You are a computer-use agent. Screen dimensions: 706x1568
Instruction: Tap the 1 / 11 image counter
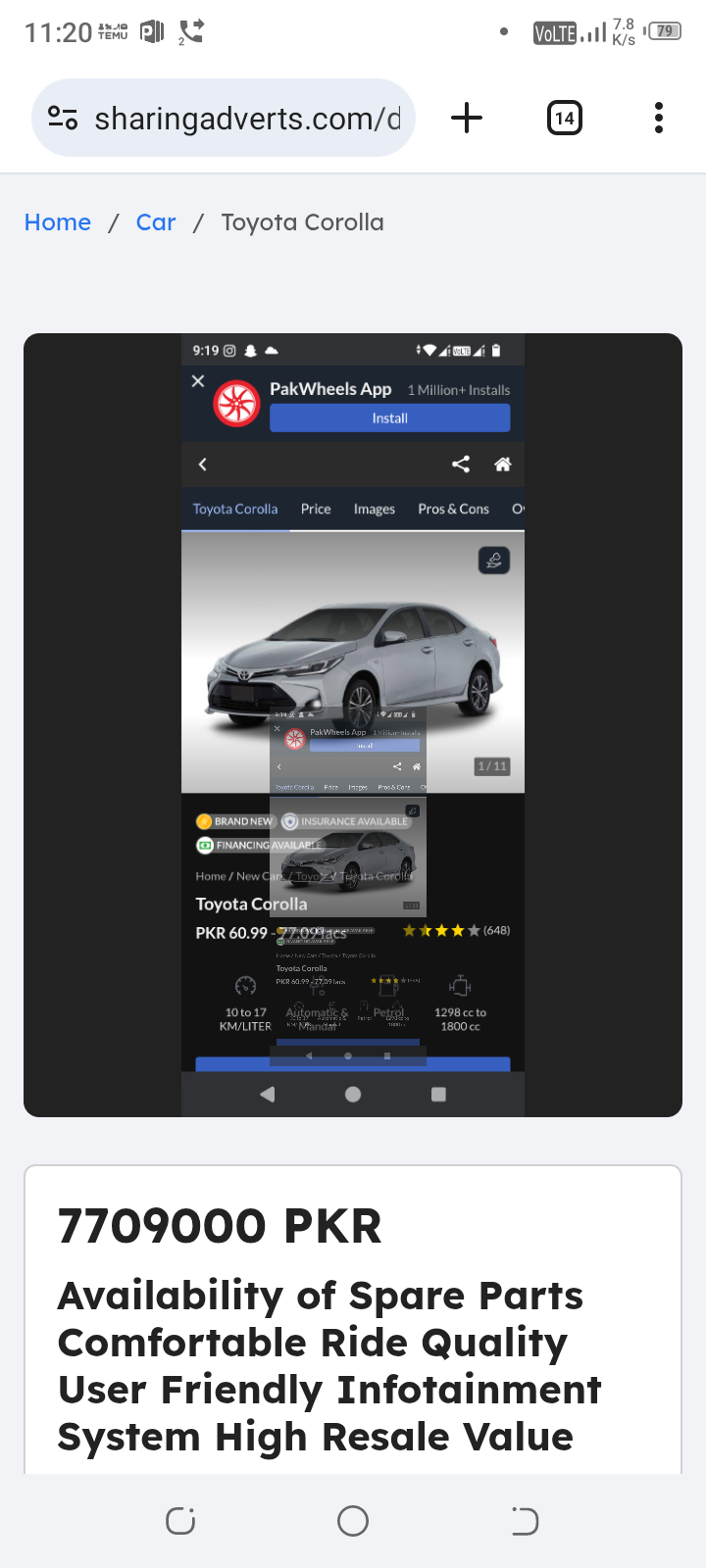pos(492,766)
